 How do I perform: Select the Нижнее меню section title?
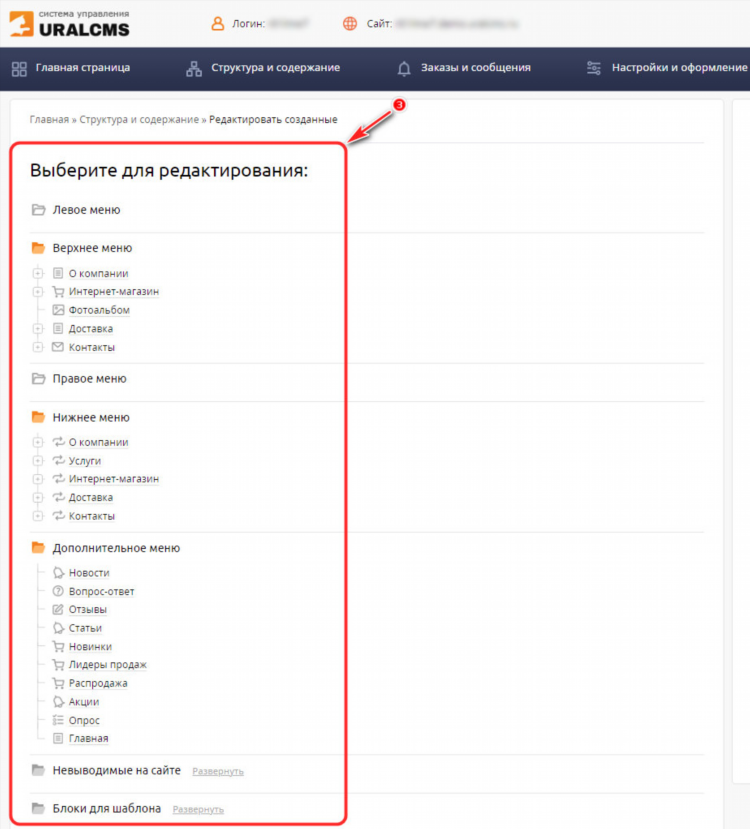tap(91, 417)
